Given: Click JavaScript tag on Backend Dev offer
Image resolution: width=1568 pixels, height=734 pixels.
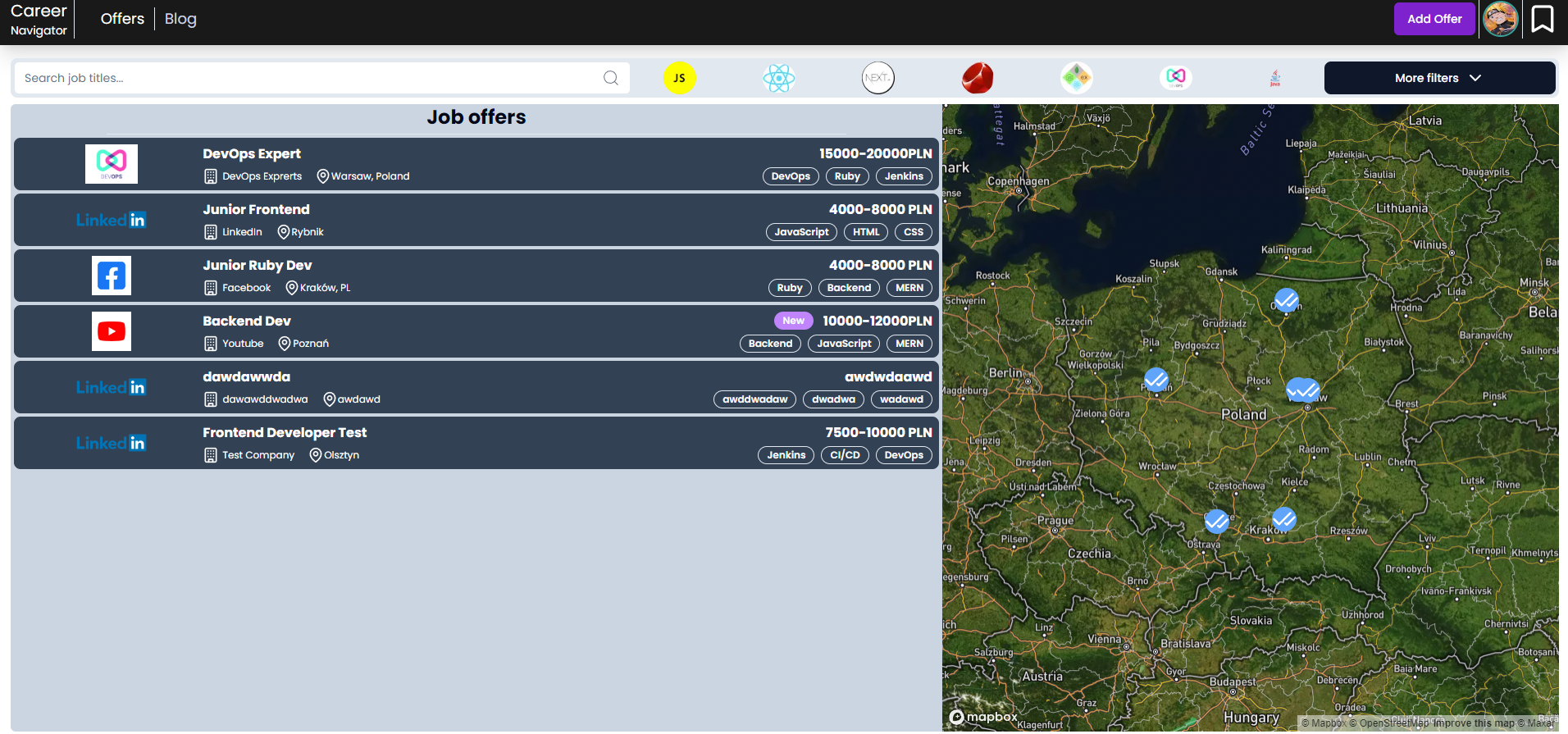Looking at the screenshot, I should 844,344.
